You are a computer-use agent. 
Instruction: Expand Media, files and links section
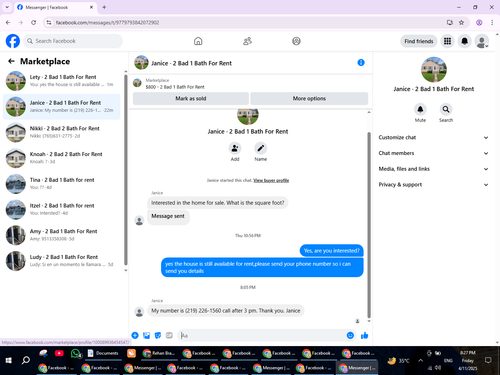point(433,169)
